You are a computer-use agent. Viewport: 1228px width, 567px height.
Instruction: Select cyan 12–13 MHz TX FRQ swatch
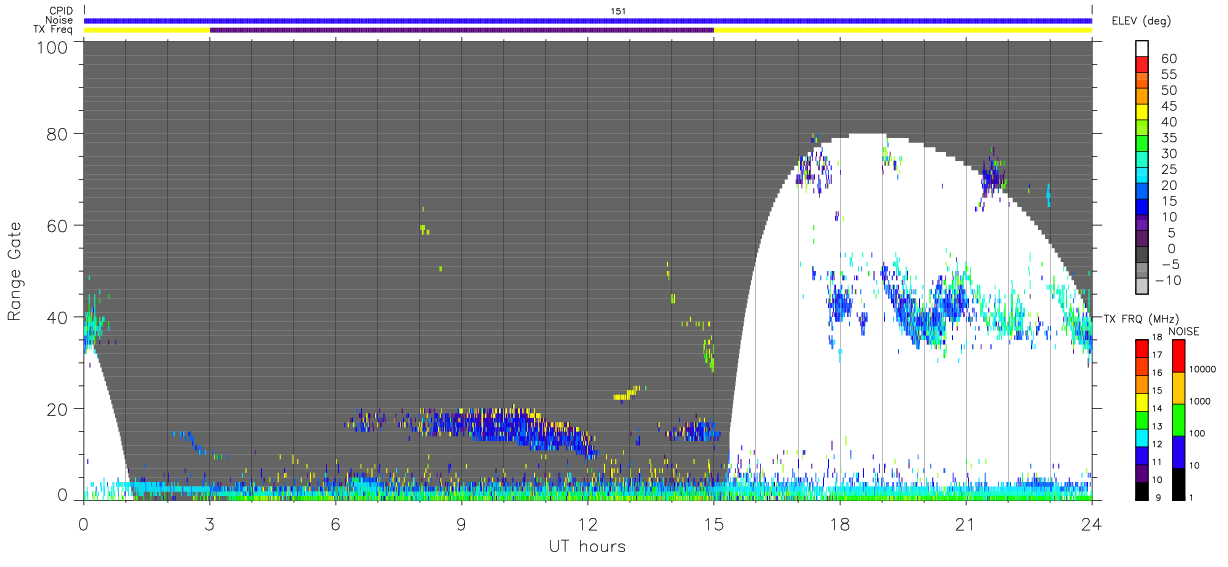(1141, 437)
